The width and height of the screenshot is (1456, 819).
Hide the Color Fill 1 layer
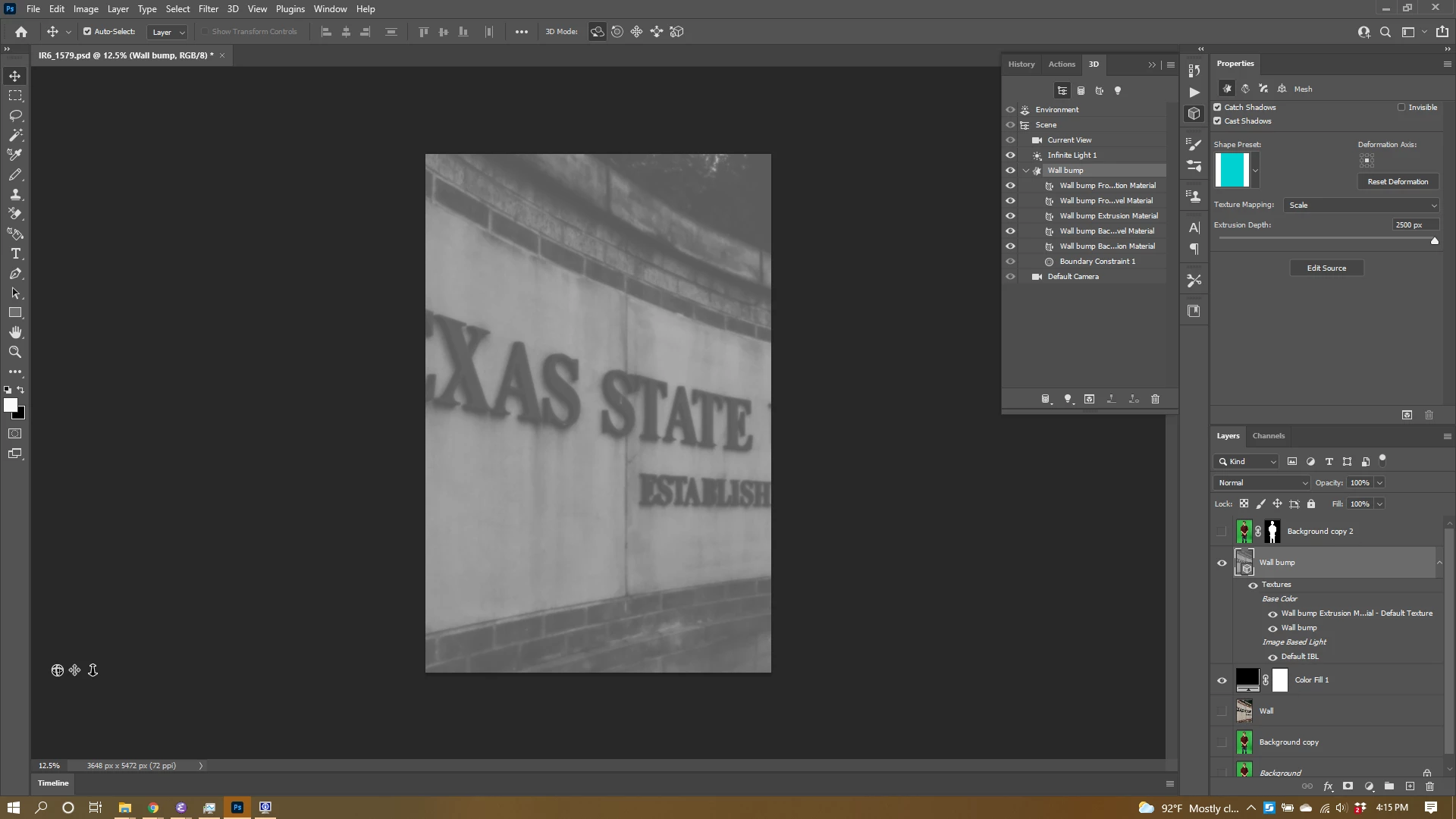[1222, 680]
